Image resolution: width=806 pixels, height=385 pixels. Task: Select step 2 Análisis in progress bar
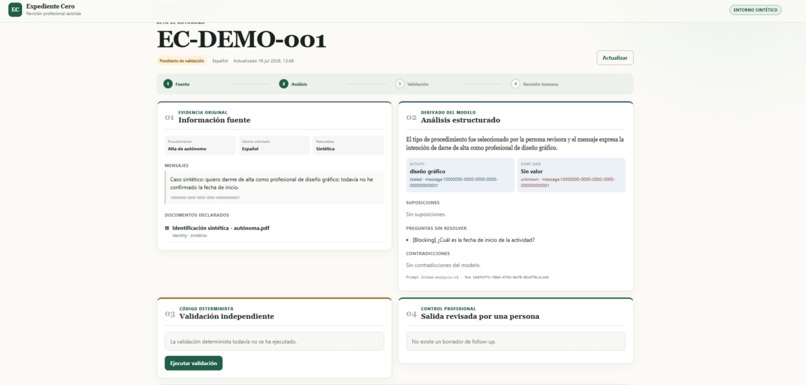[294, 84]
